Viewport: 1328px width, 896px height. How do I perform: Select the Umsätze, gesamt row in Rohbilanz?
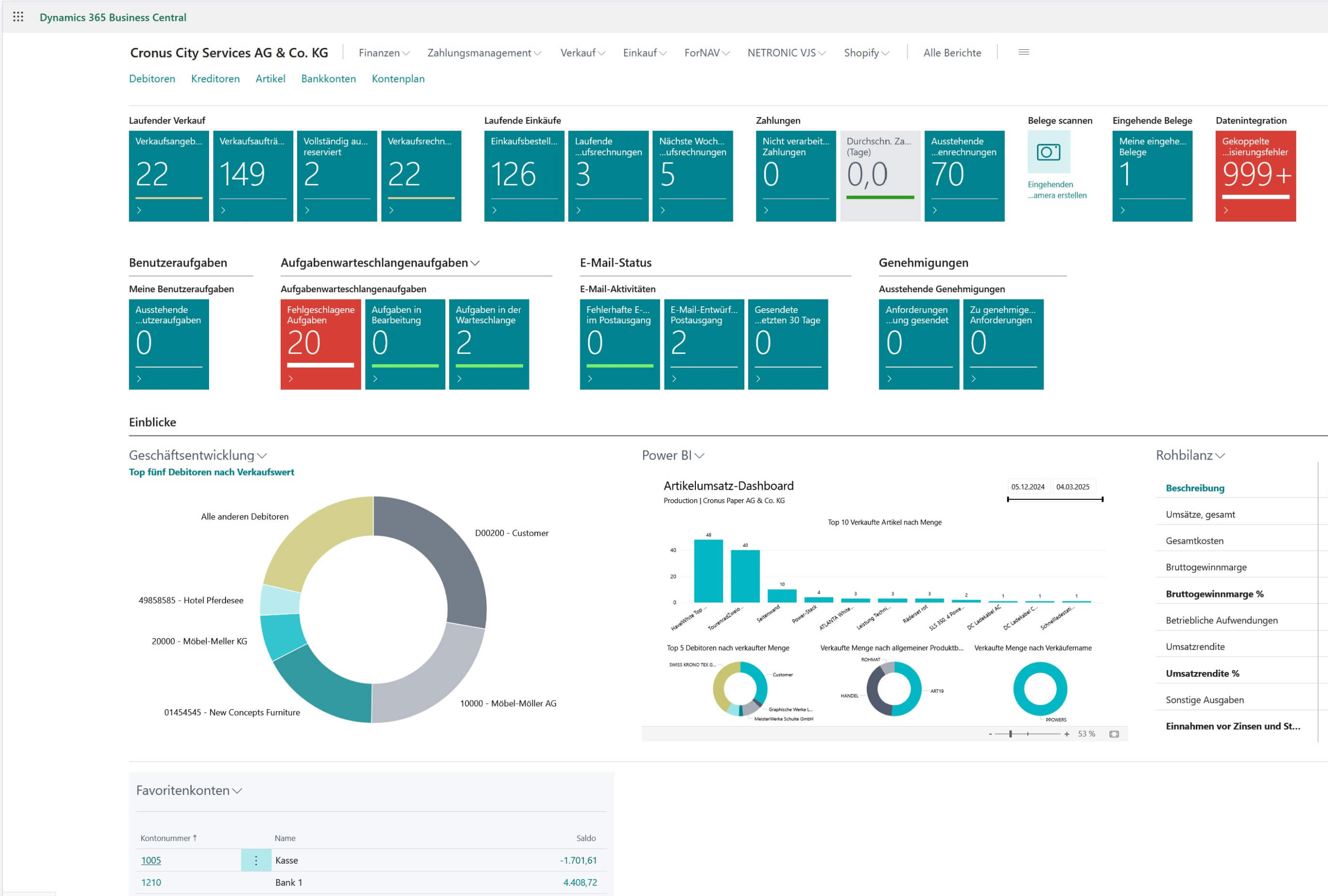coord(1237,515)
